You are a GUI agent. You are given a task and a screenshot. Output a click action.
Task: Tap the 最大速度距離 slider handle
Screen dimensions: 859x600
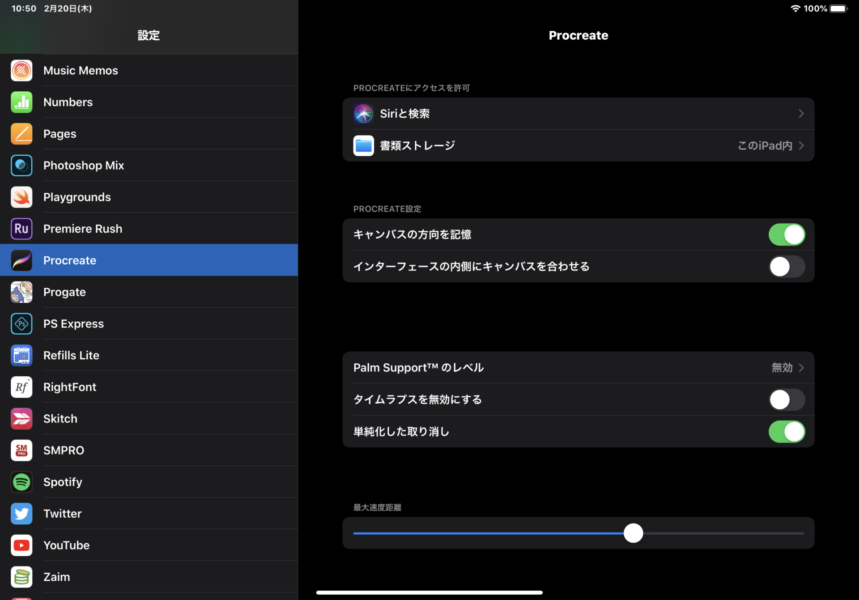[x=633, y=533]
